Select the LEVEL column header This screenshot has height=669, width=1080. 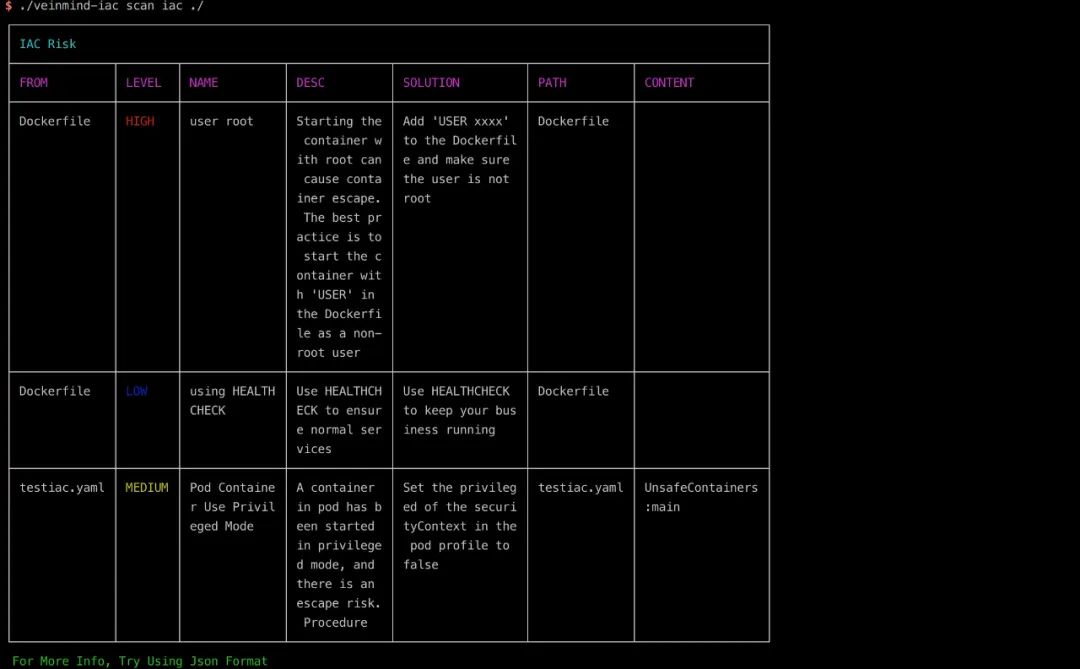(143, 83)
